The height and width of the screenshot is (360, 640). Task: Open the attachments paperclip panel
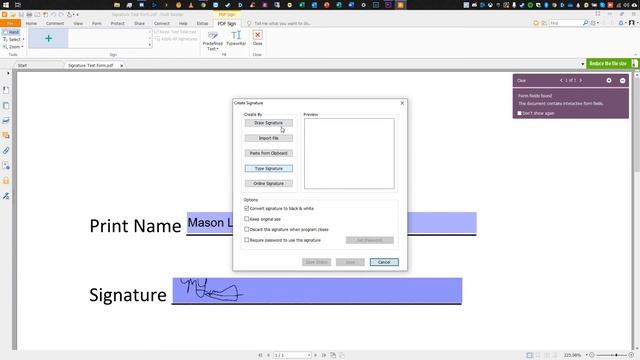[x=6, y=151]
